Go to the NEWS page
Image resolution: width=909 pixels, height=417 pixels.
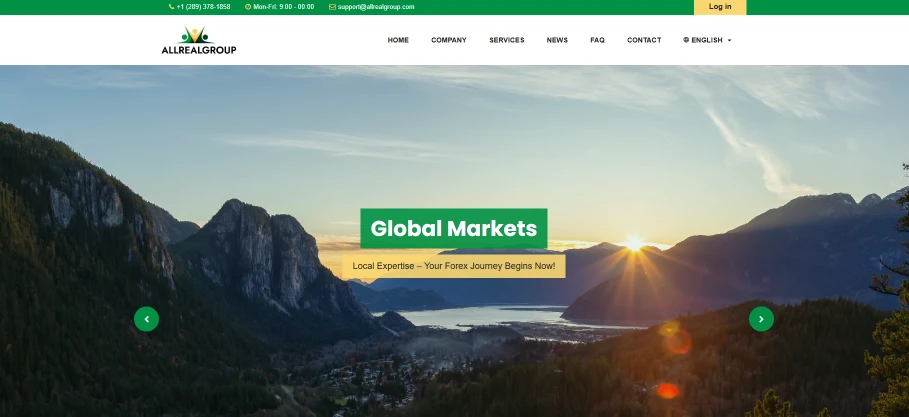557,40
